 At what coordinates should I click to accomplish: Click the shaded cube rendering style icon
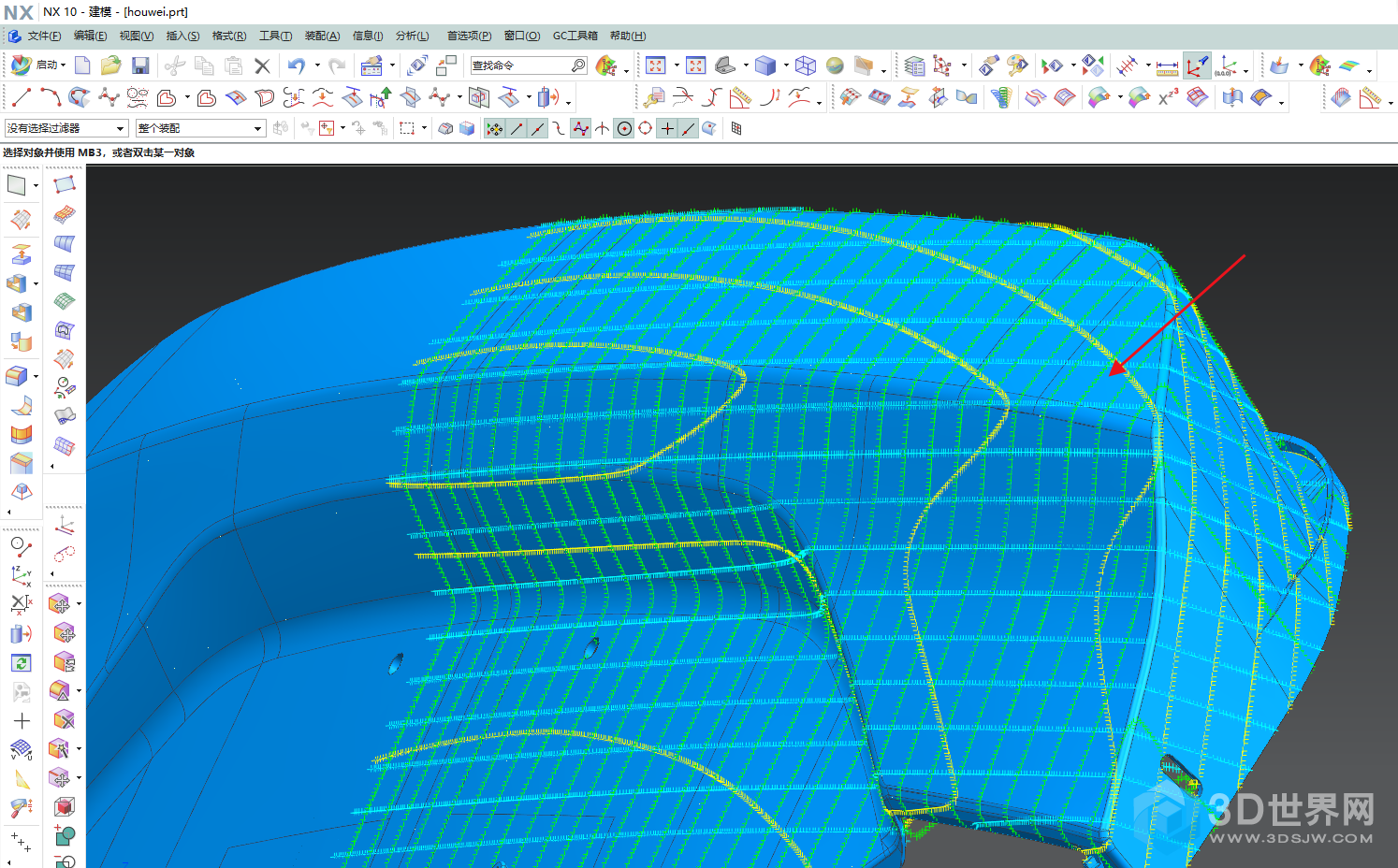click(765, 65)
